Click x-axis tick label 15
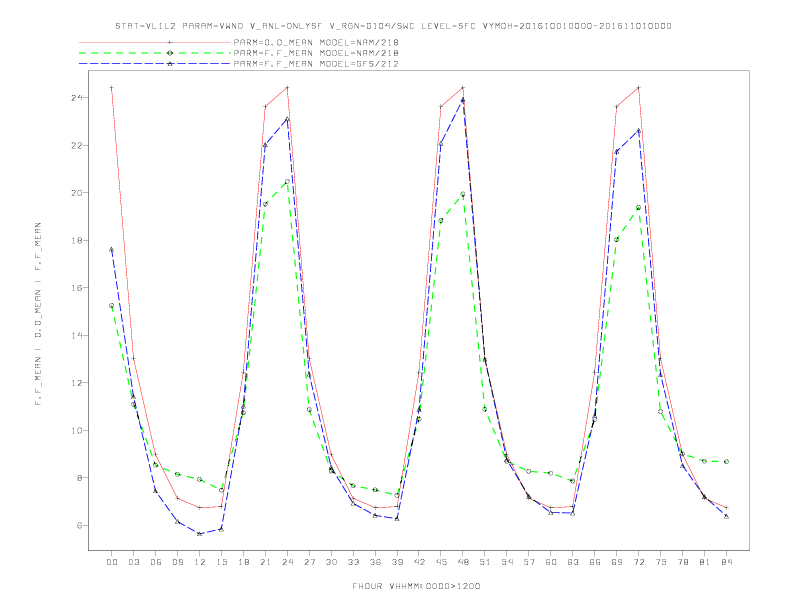The width and height of the screenshot is (792, 612). (x=221, y=562)
